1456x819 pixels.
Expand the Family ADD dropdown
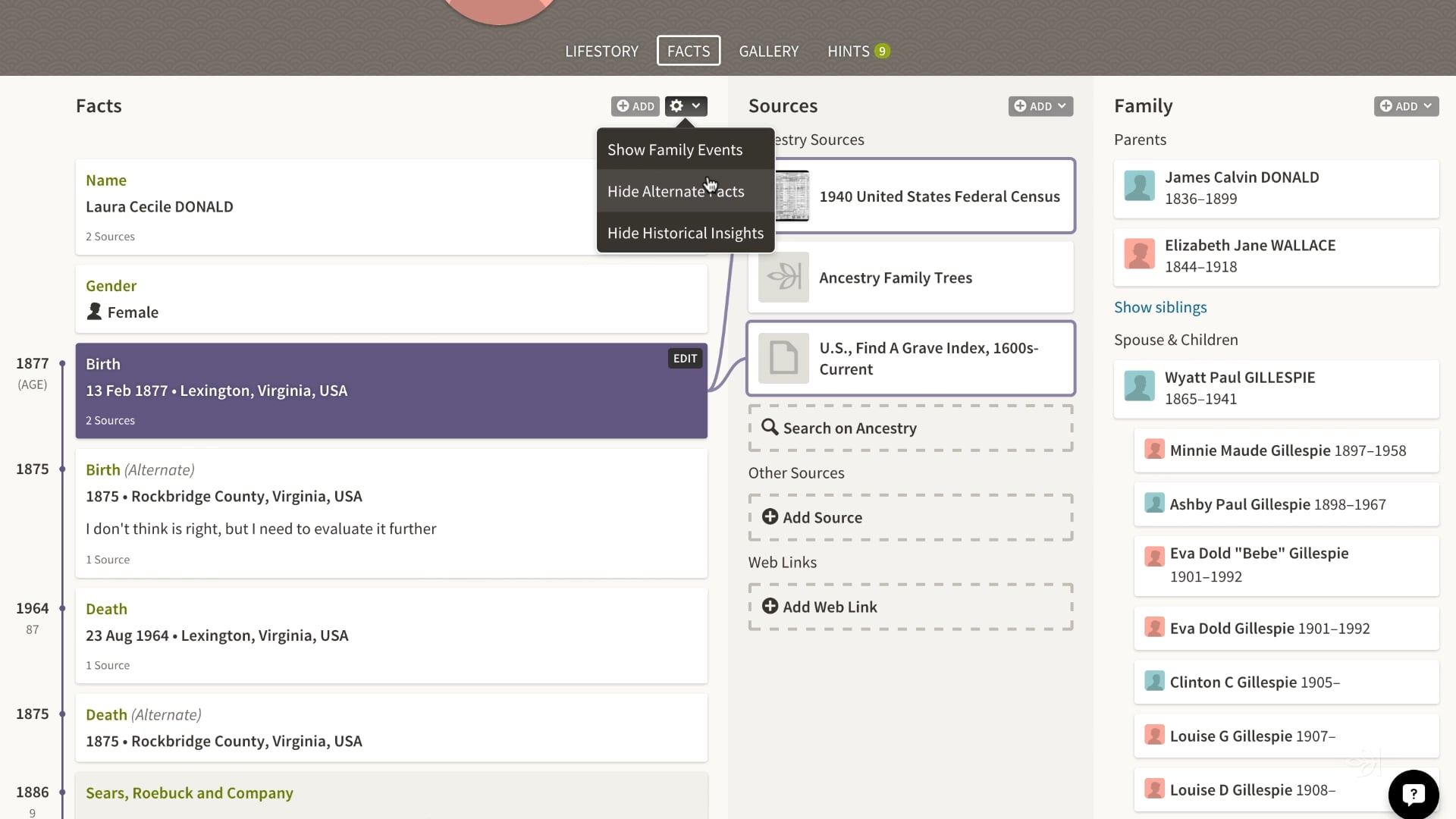coord(1406,106)
